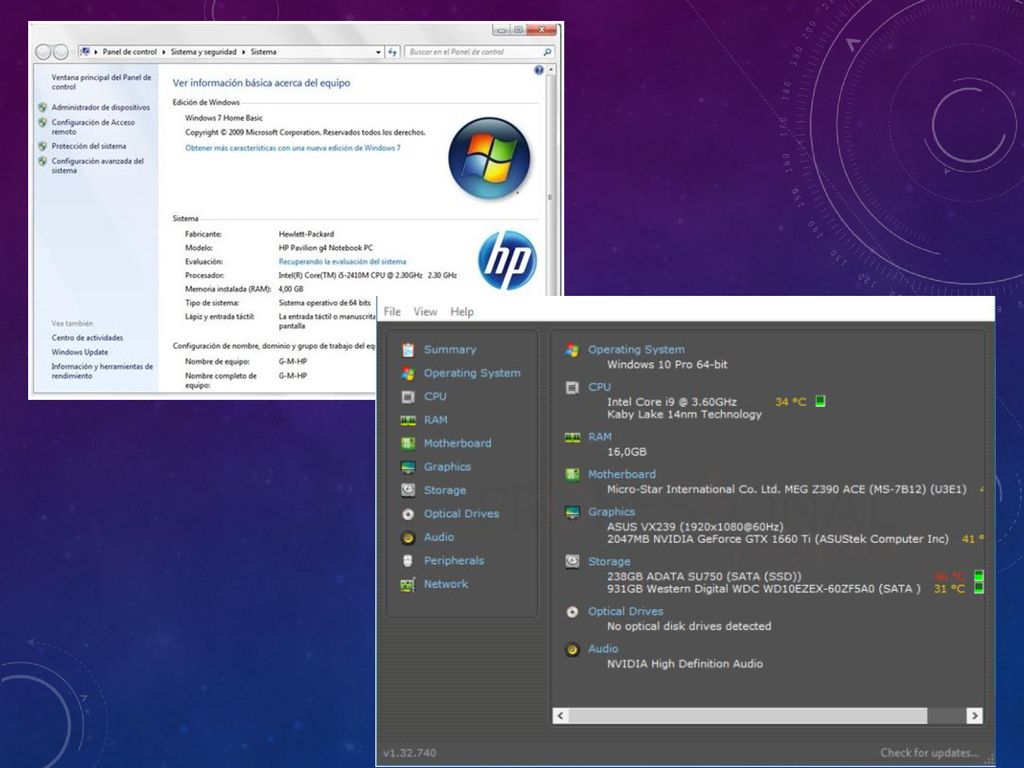Click the shield icon beside Protección del sistema
The width and height of the screenshot is (1024, 768).
tap(42, 146)
